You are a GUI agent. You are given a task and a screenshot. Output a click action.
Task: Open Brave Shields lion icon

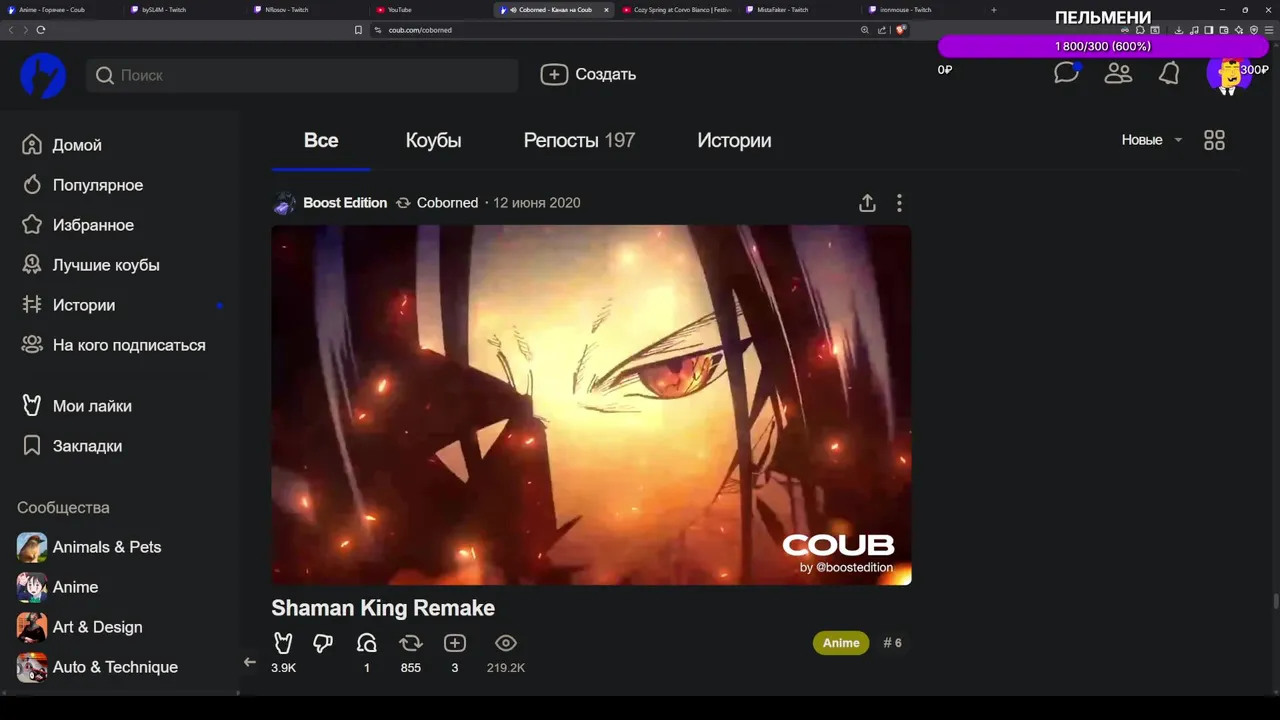[x=901, y=30]
